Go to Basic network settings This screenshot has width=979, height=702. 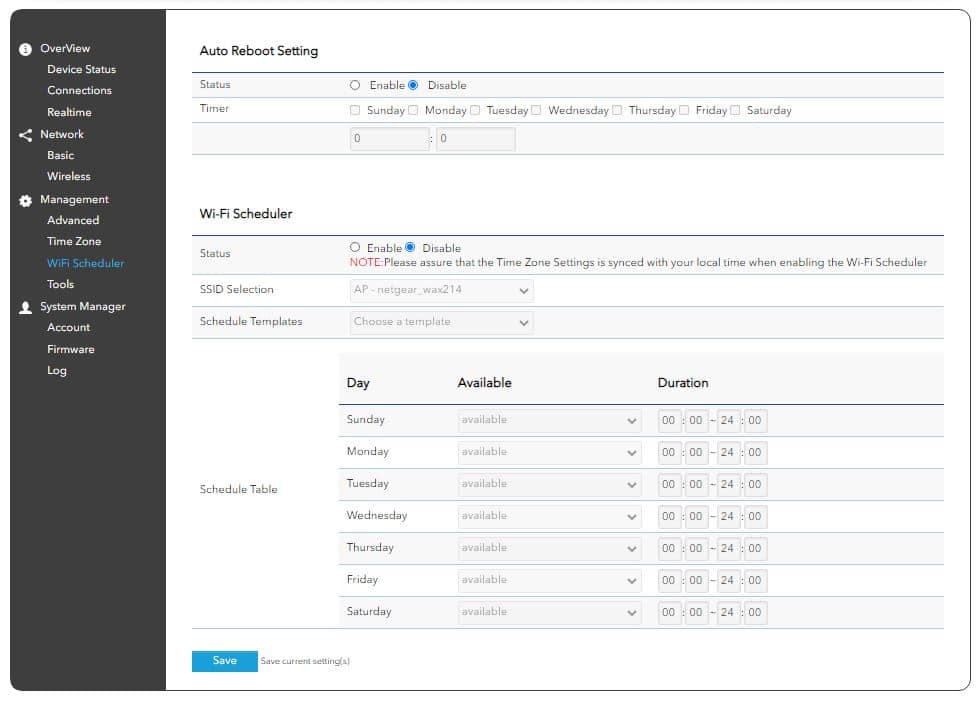(x=61, y=156)
